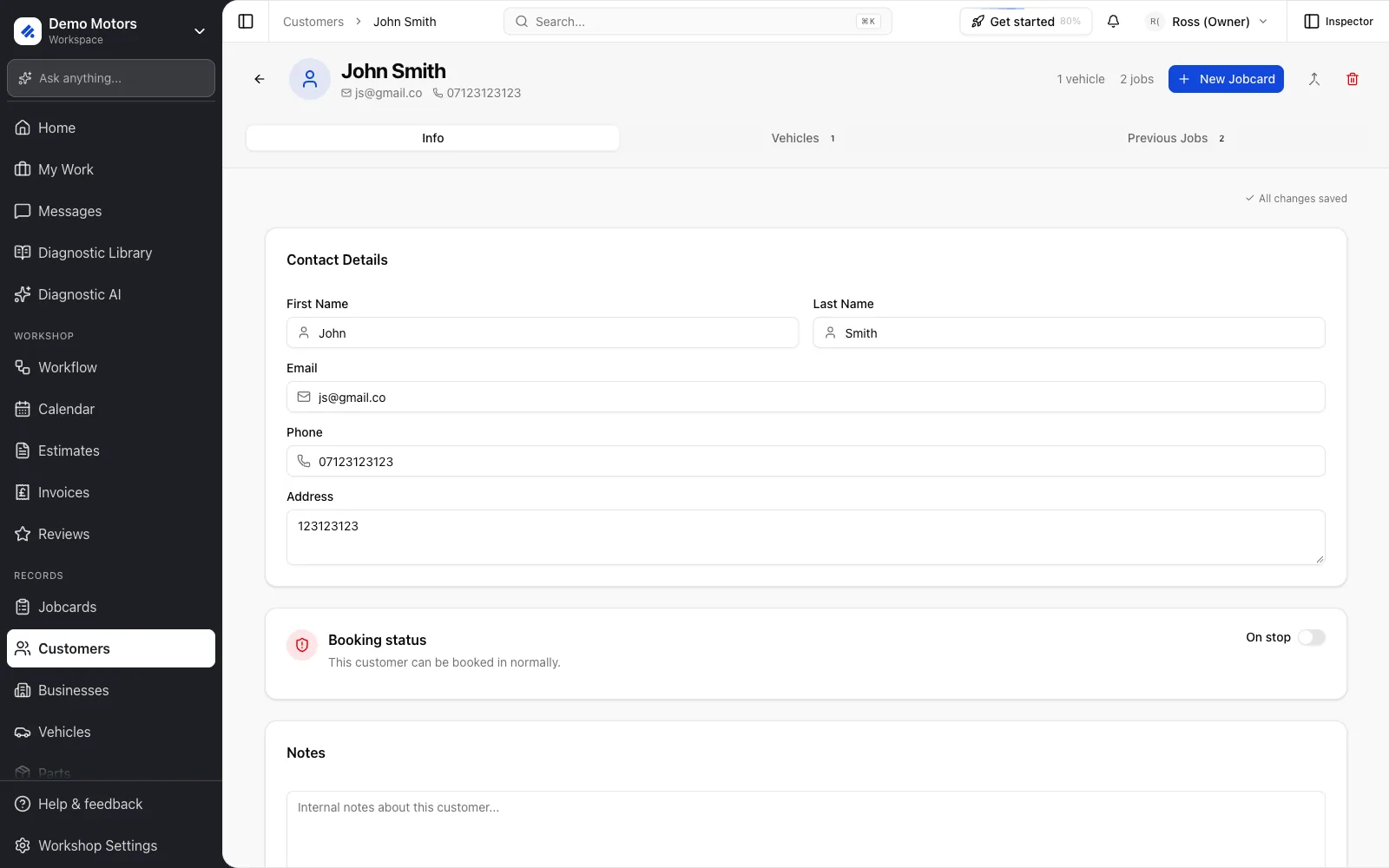This screenshot has height=868, width=1389.
Task: Click Customers breadcrumb link
Action: click(313, 22)
